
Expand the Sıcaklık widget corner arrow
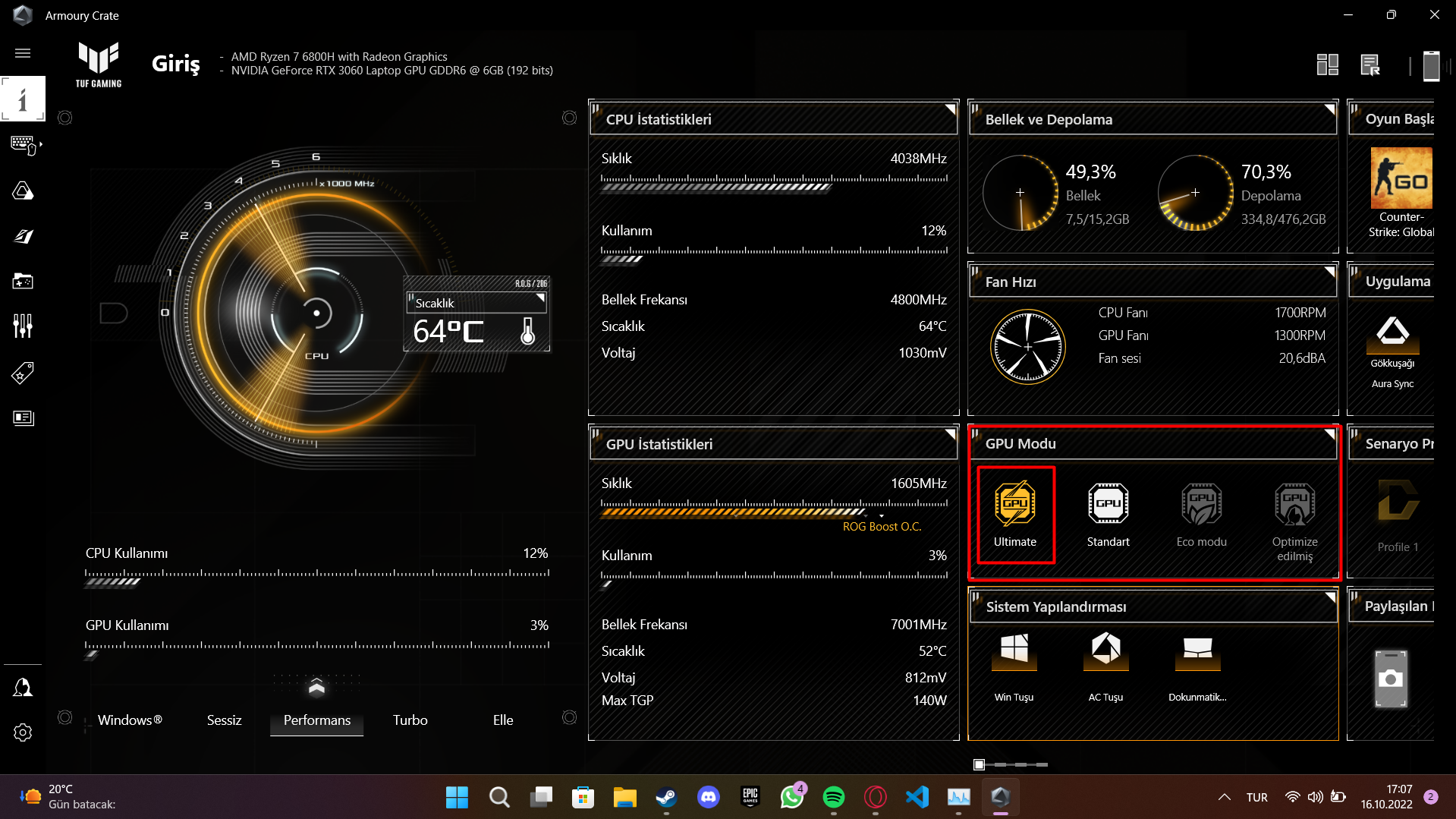coord(540,298)
